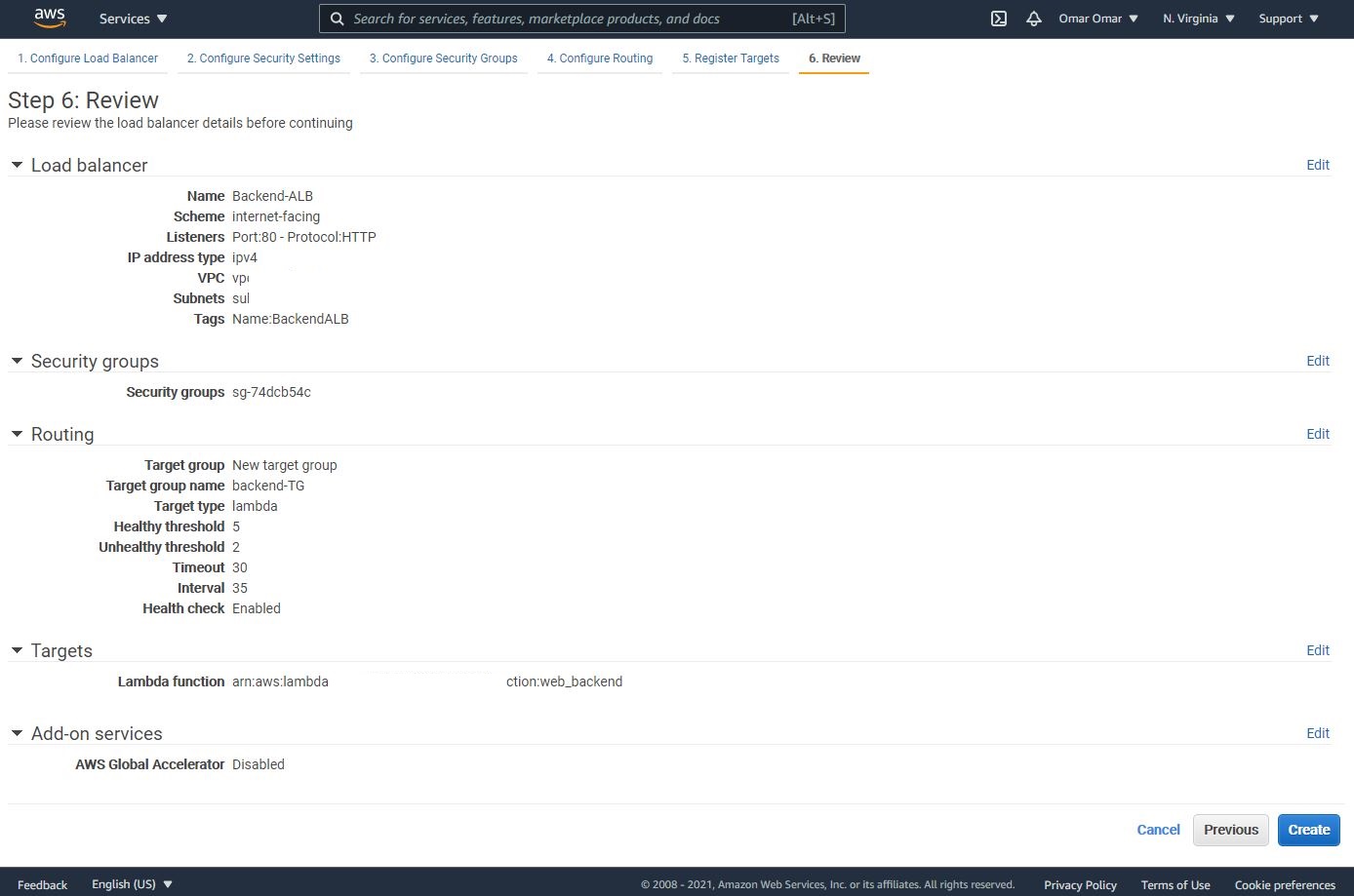
Task: Click the Backend-ALB name value
Action: pyautogui.click(x=272, y=196)
